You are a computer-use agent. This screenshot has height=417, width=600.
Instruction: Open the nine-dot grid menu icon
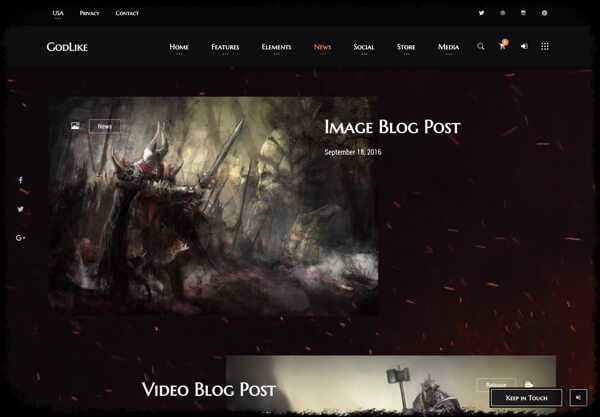[x=545, y=46]
